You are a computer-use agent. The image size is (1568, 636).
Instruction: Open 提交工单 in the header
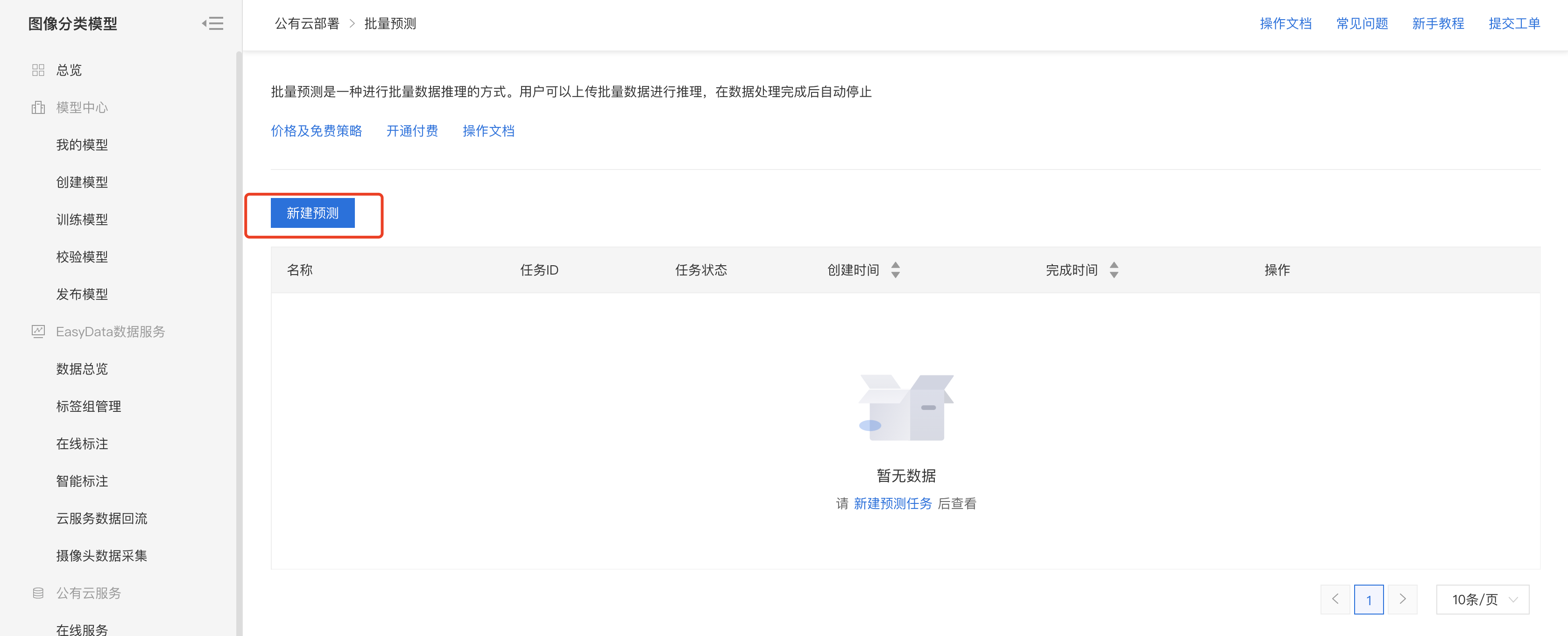pyautogui.click(x=1514, y=24)
